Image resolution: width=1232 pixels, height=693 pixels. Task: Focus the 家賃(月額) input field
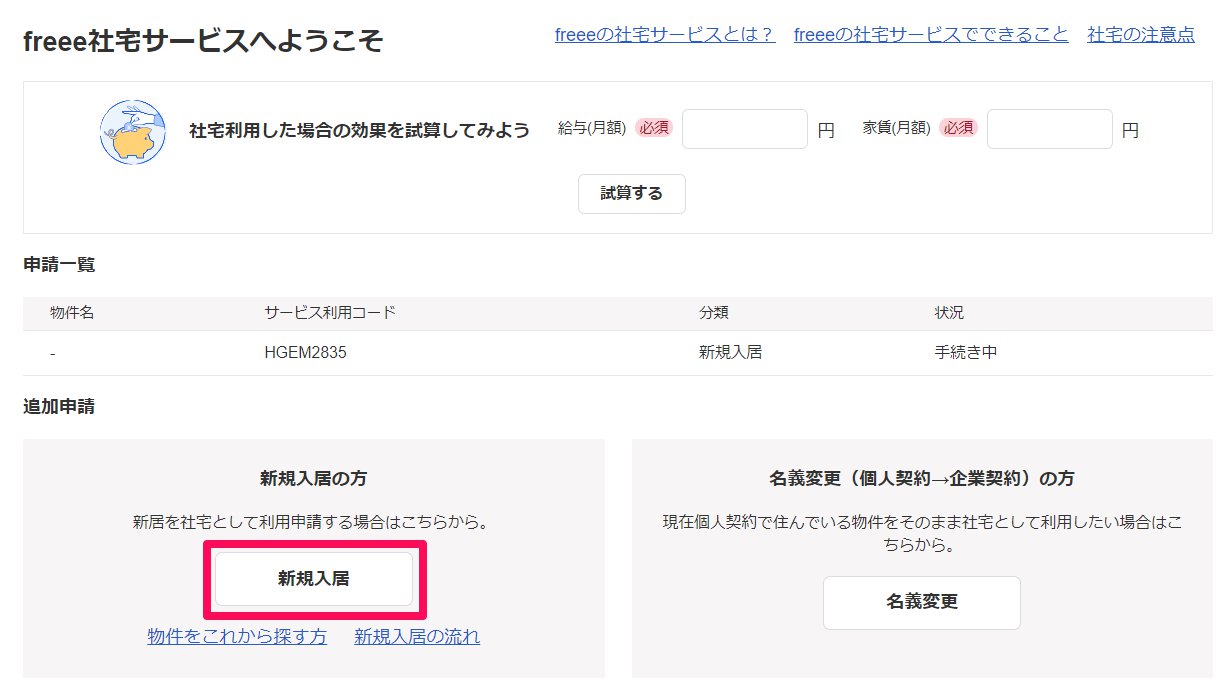[1050, 129]
